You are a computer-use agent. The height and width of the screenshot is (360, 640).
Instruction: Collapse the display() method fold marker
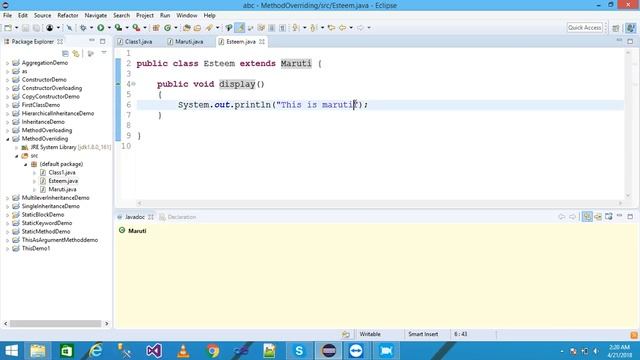pos(133,84)
